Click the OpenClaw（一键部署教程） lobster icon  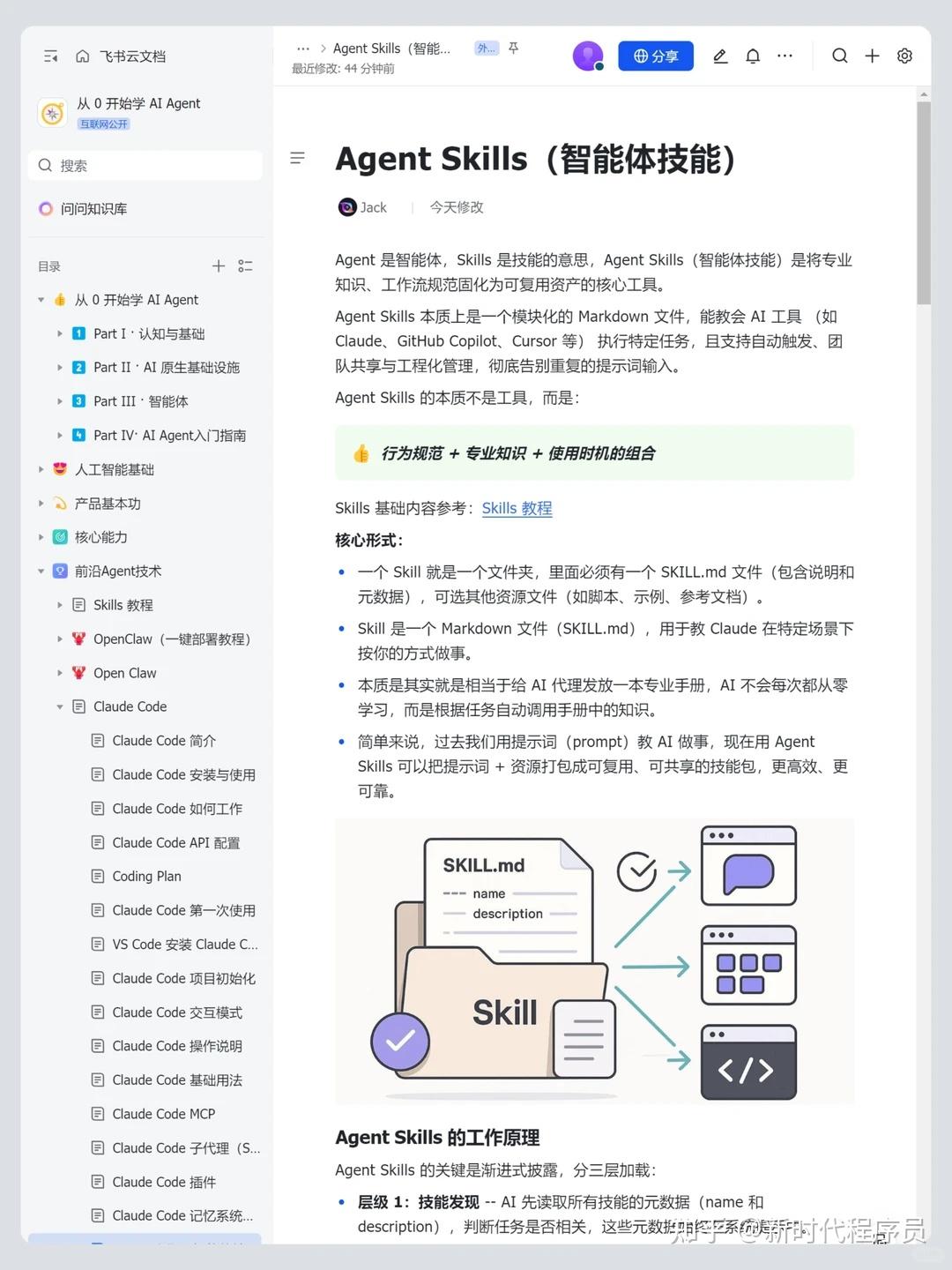pyautogui.click(x=78, y=639)
